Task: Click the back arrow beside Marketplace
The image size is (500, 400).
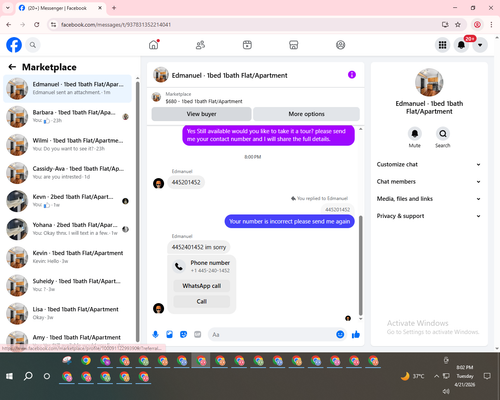Action: pos(12,67)
